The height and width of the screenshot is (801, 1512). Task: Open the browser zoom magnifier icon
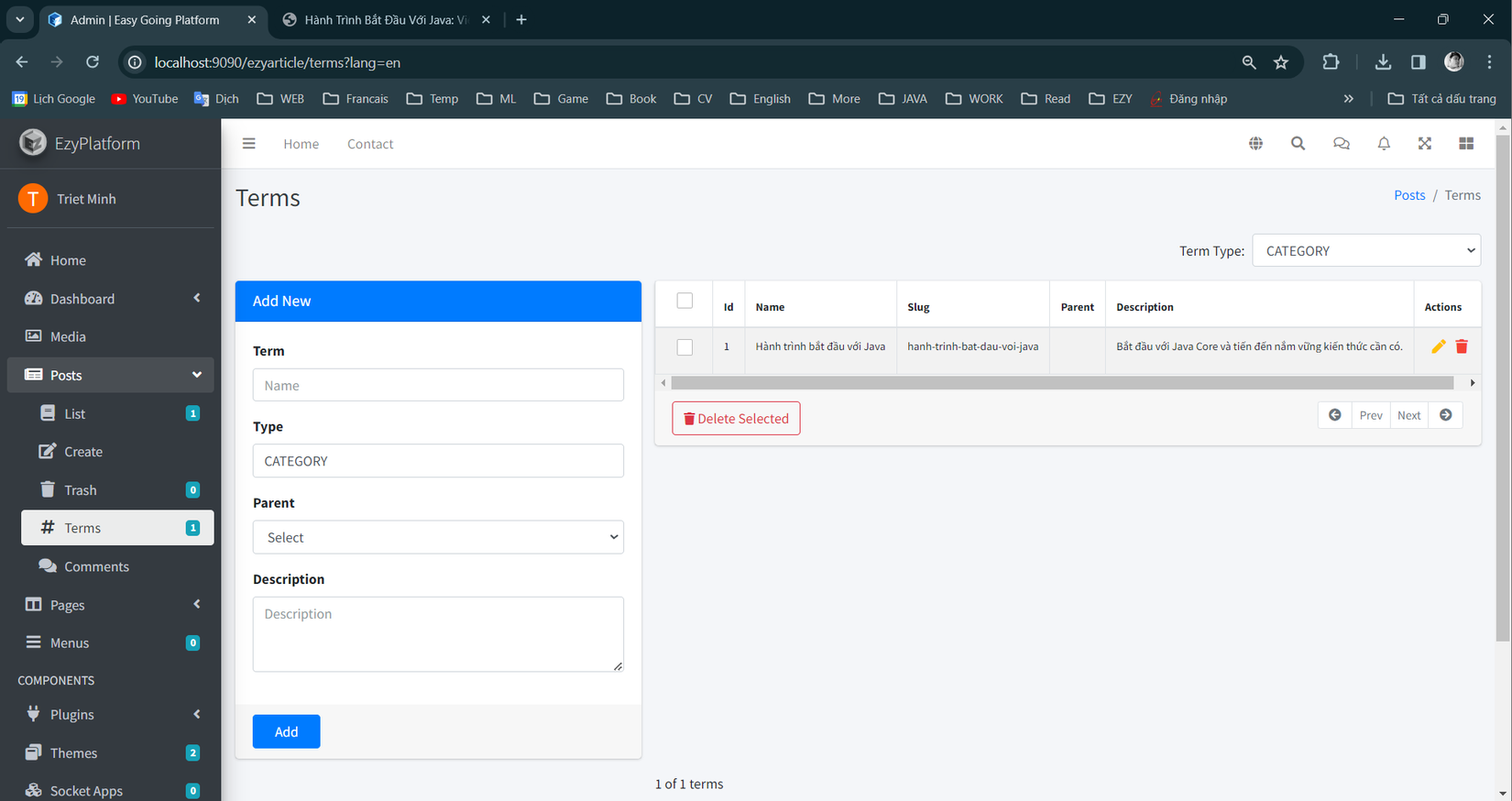(1248, 62)
